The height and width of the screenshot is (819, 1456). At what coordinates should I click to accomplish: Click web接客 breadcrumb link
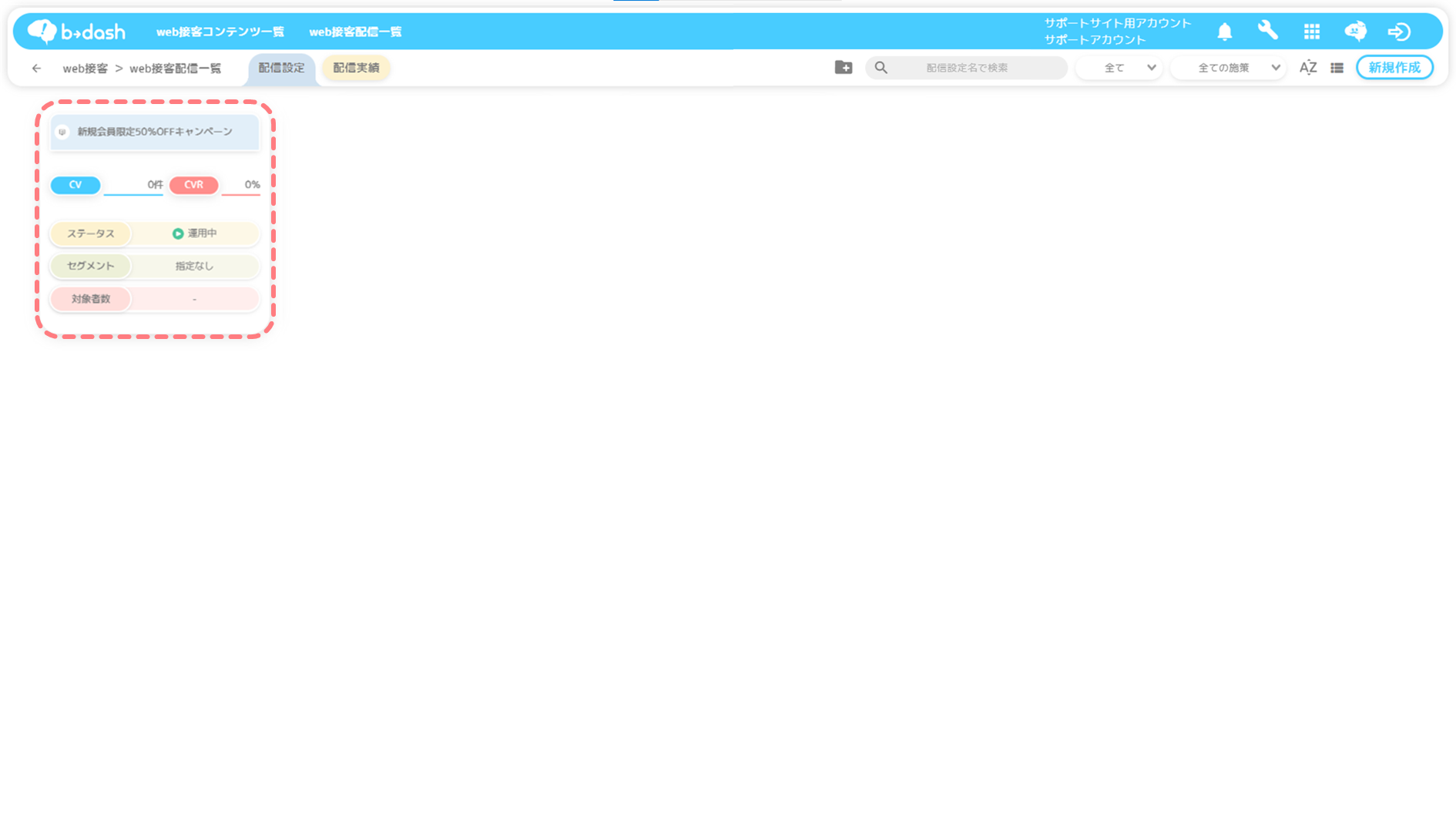[86, 69]
